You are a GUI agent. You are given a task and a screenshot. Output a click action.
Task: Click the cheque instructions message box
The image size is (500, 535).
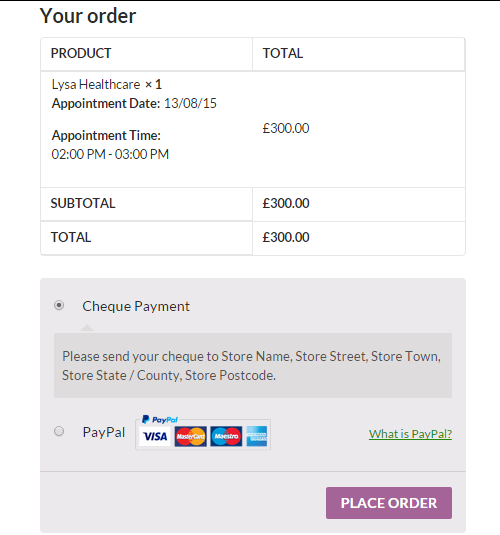tap(253, 365)
